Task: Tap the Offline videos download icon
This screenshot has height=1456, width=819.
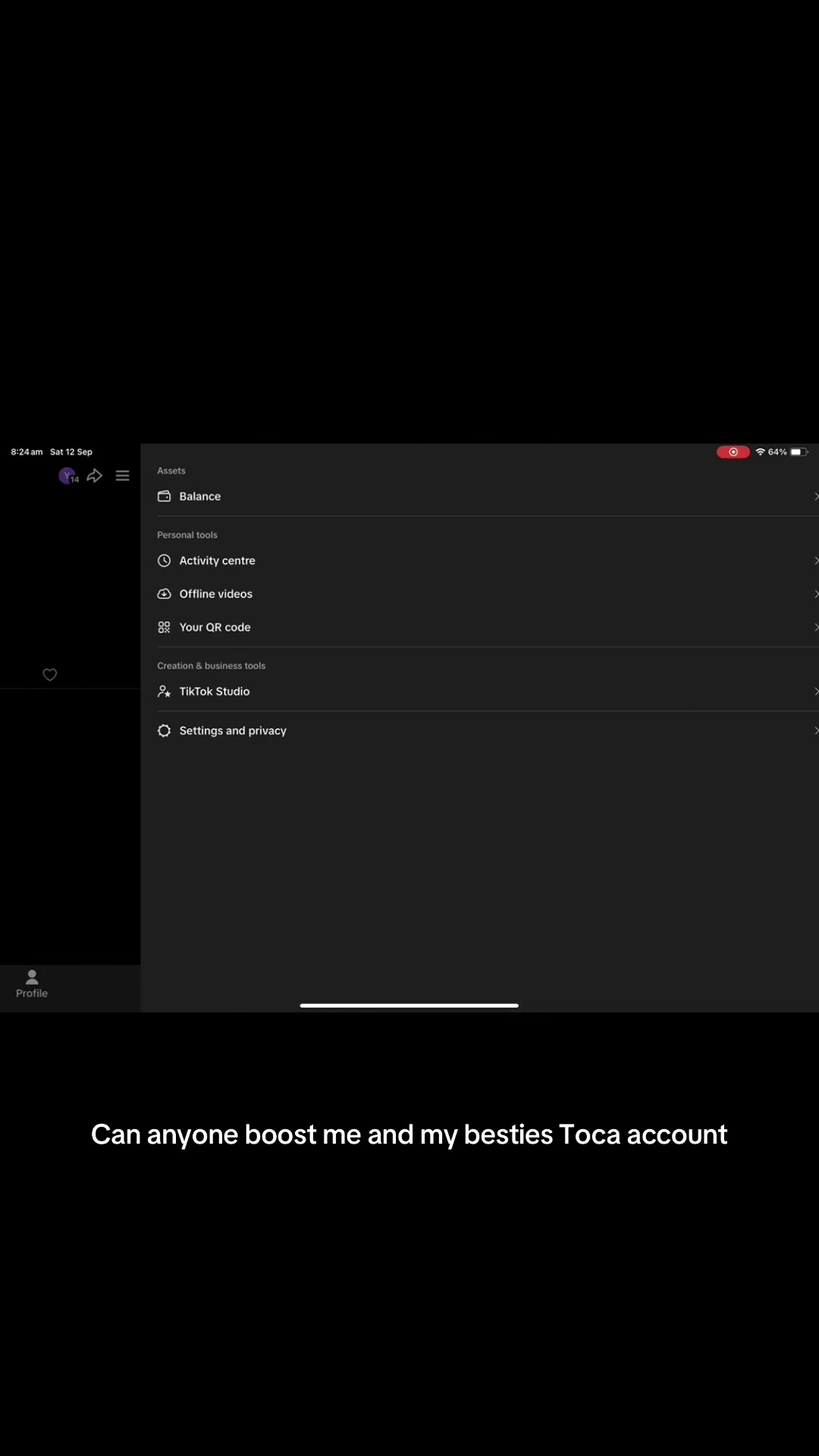Action: (x=164, y=594)
